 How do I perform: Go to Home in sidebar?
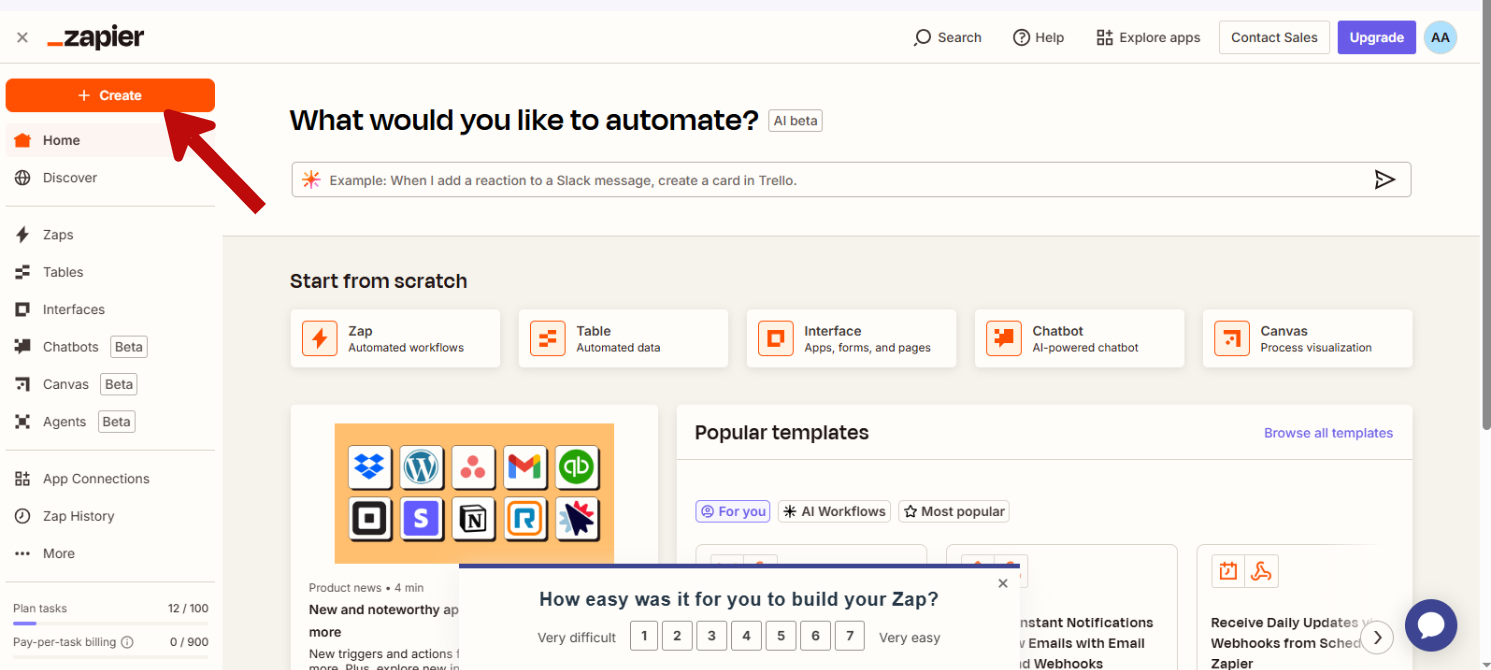click(110, 140)
